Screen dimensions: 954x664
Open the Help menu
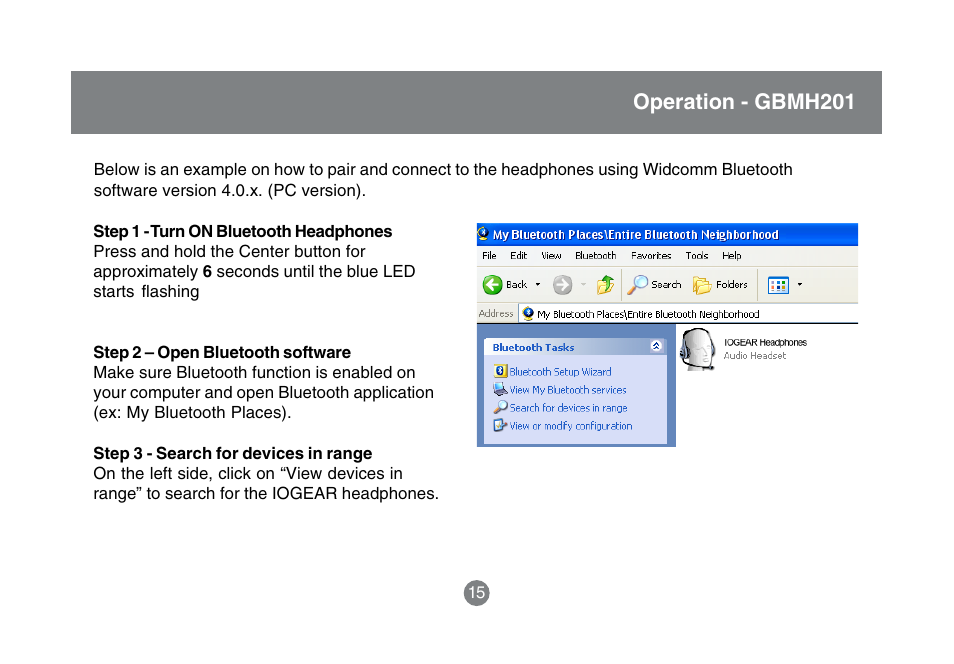731,256
